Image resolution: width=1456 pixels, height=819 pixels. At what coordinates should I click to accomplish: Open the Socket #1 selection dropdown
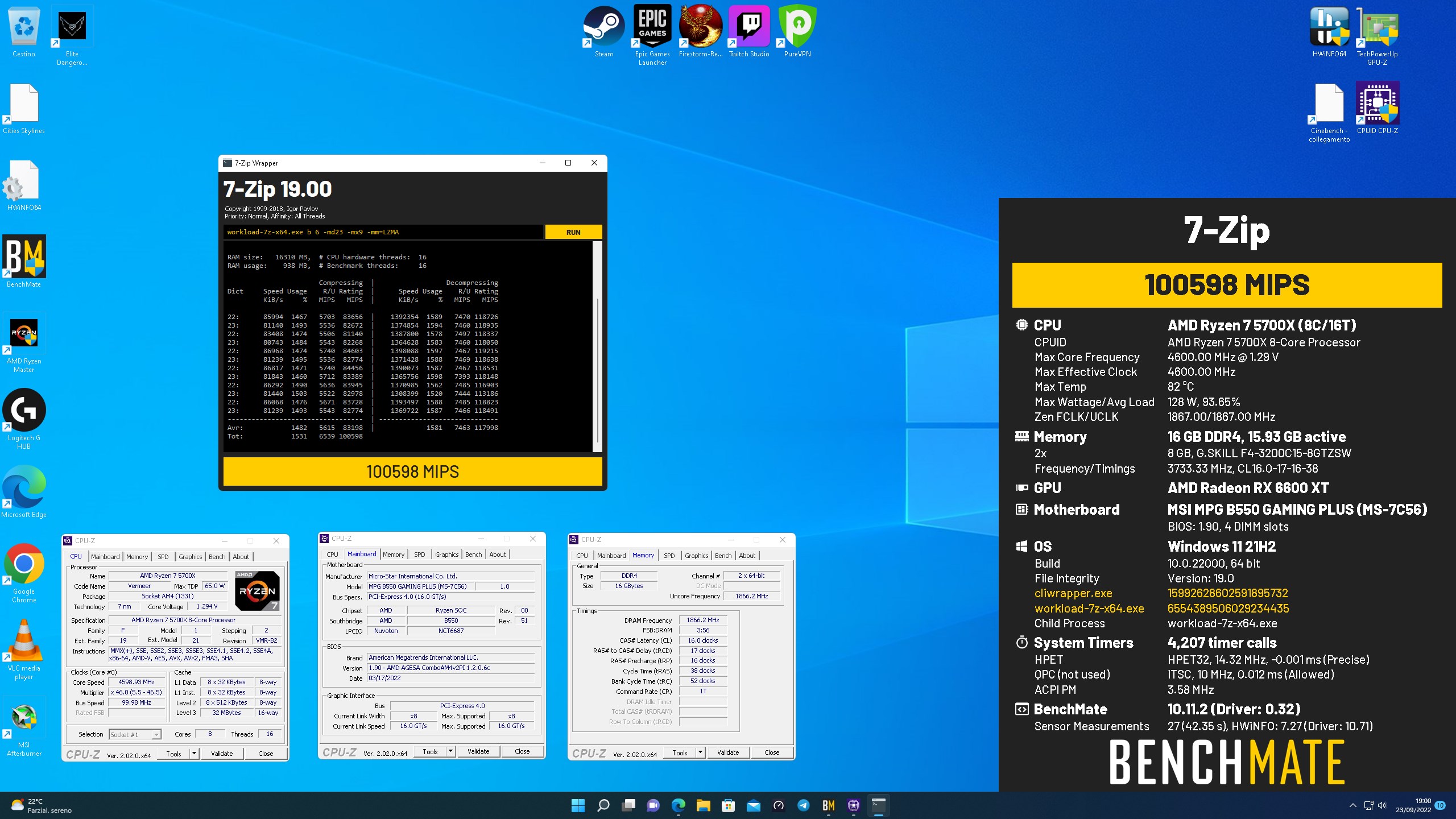(135, 734)
